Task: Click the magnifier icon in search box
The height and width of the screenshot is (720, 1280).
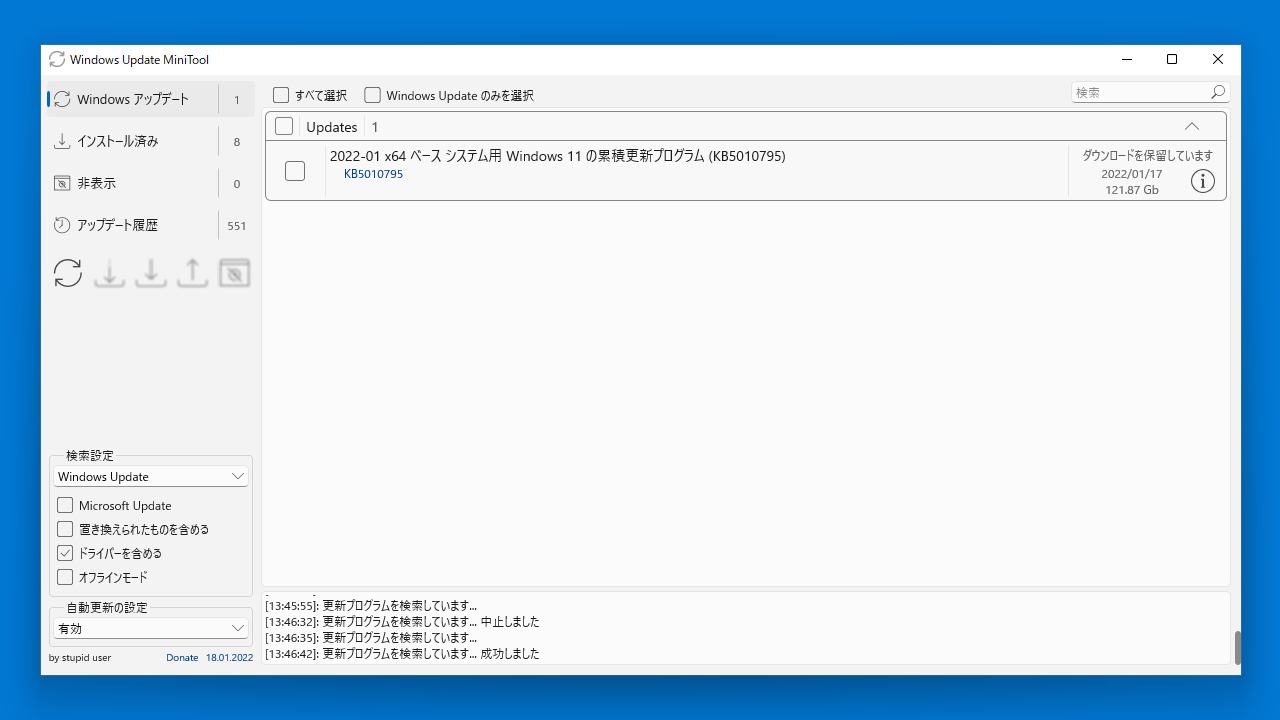Action: tap(1217, 92)
